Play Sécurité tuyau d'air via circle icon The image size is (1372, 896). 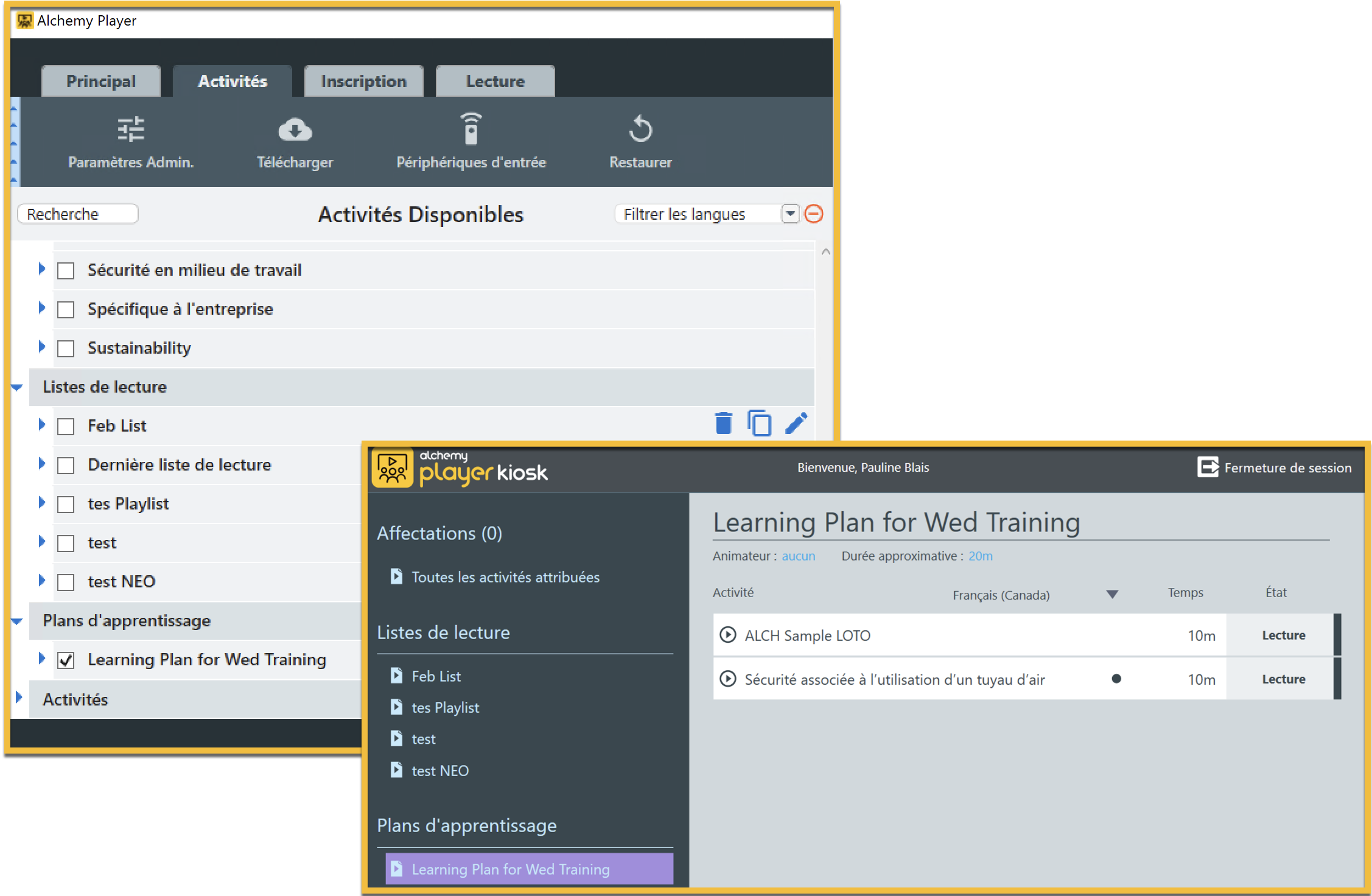[727, 679]
